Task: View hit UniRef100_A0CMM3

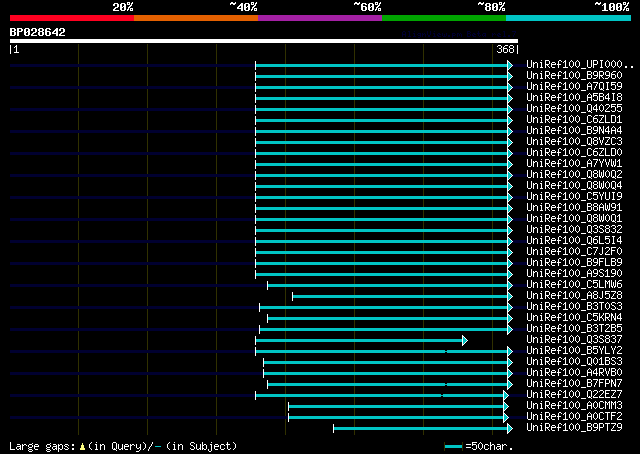Action: click(574, 406)
